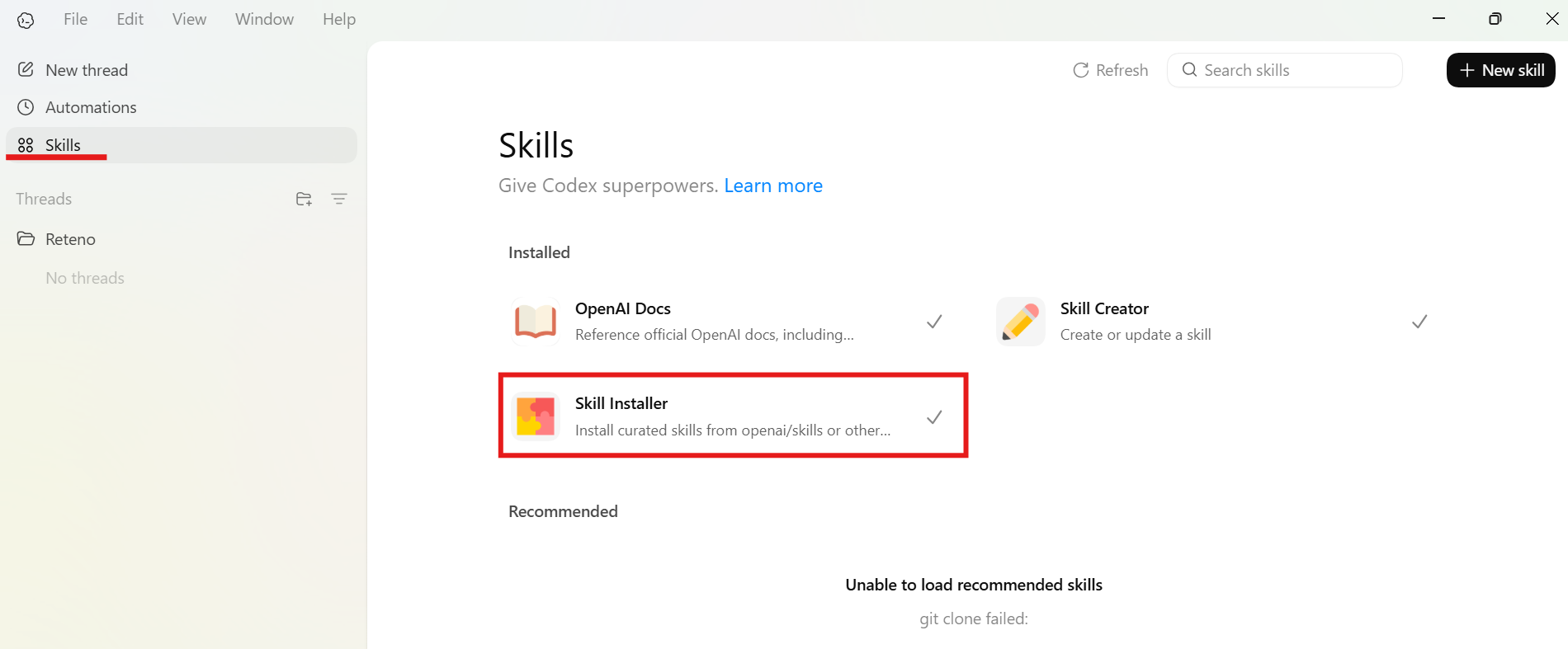Viewport: 1568px width, 649px height.
Task: Click the new folder icon beside Threads
Action: coord(303,198)
